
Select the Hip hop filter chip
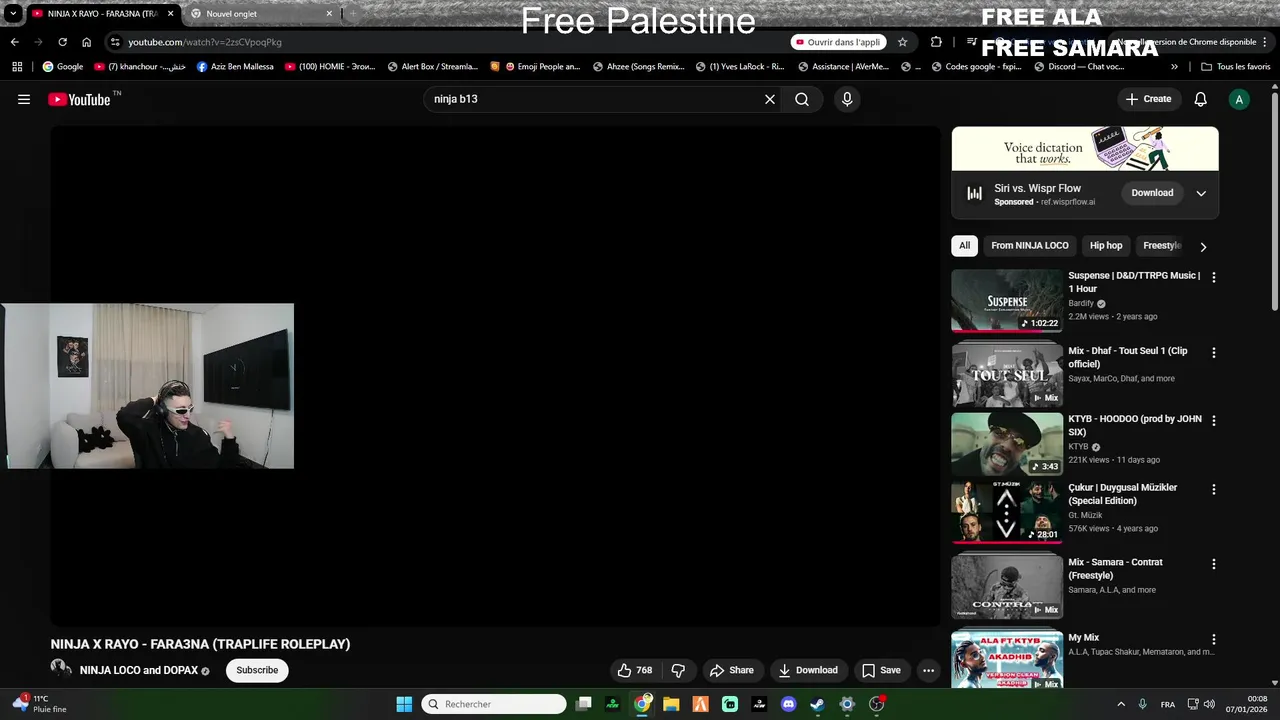[x=1106, y=246]
